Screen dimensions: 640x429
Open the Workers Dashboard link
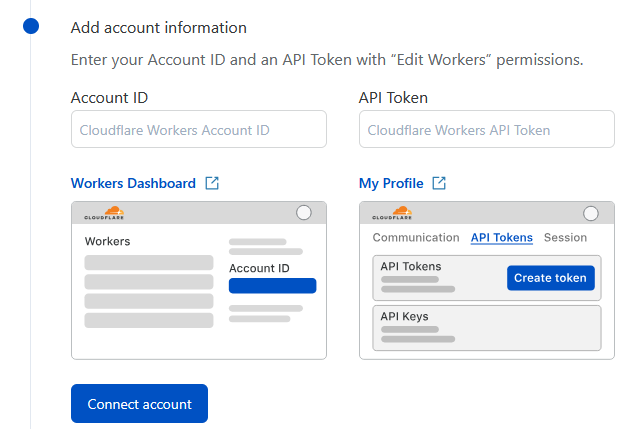tap(133, 183)
